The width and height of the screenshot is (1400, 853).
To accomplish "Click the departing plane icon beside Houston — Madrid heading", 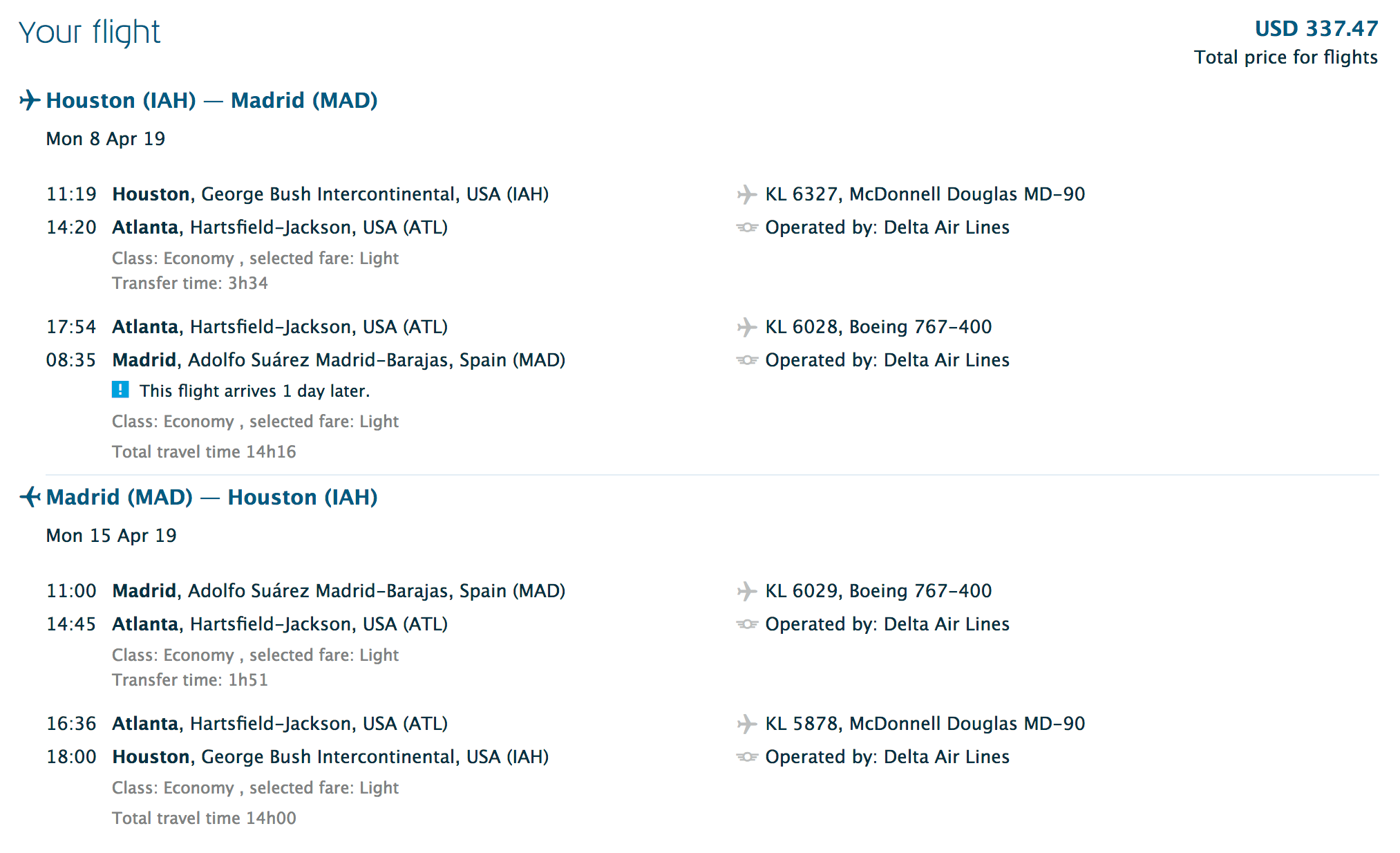I will (x=29, y=100).
